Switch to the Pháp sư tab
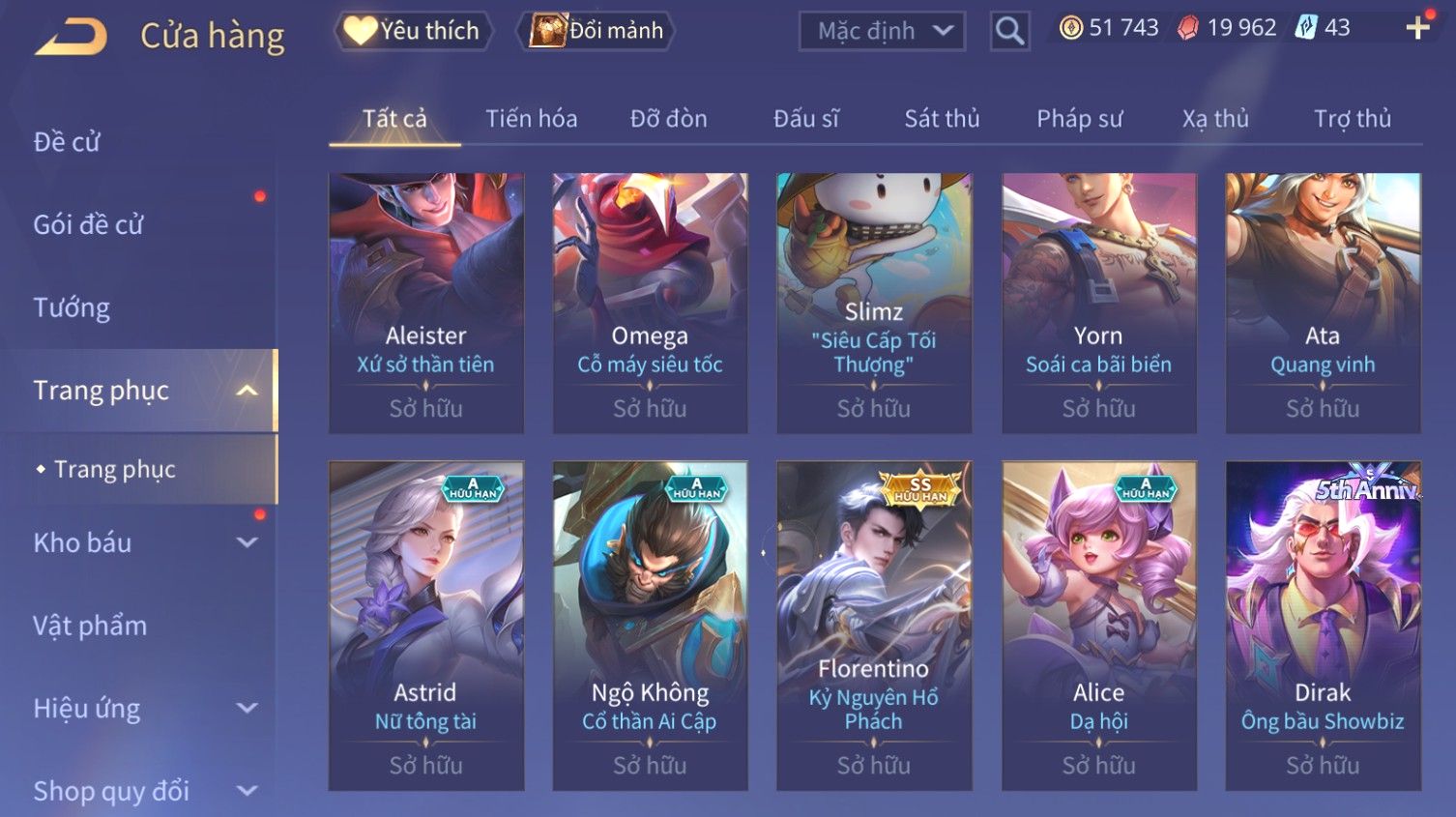1456x817 pixels. [x=1079, y=119]
